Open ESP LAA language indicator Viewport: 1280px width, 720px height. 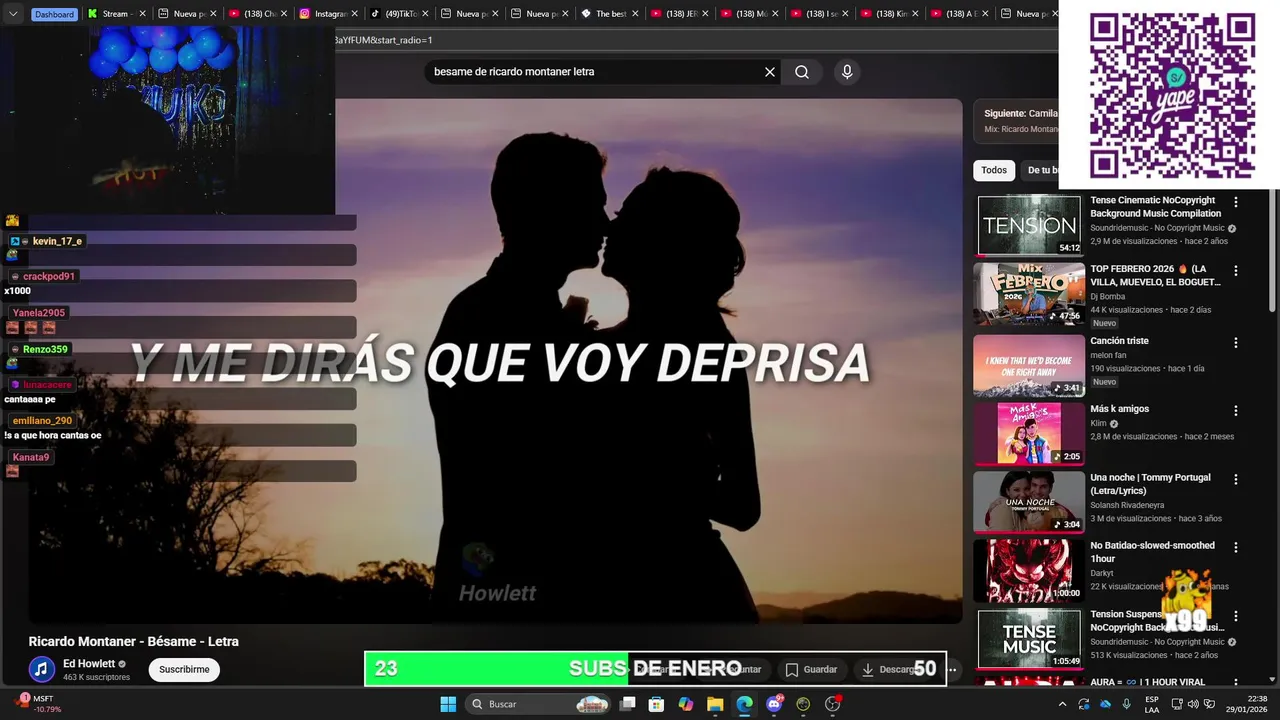1152,704
